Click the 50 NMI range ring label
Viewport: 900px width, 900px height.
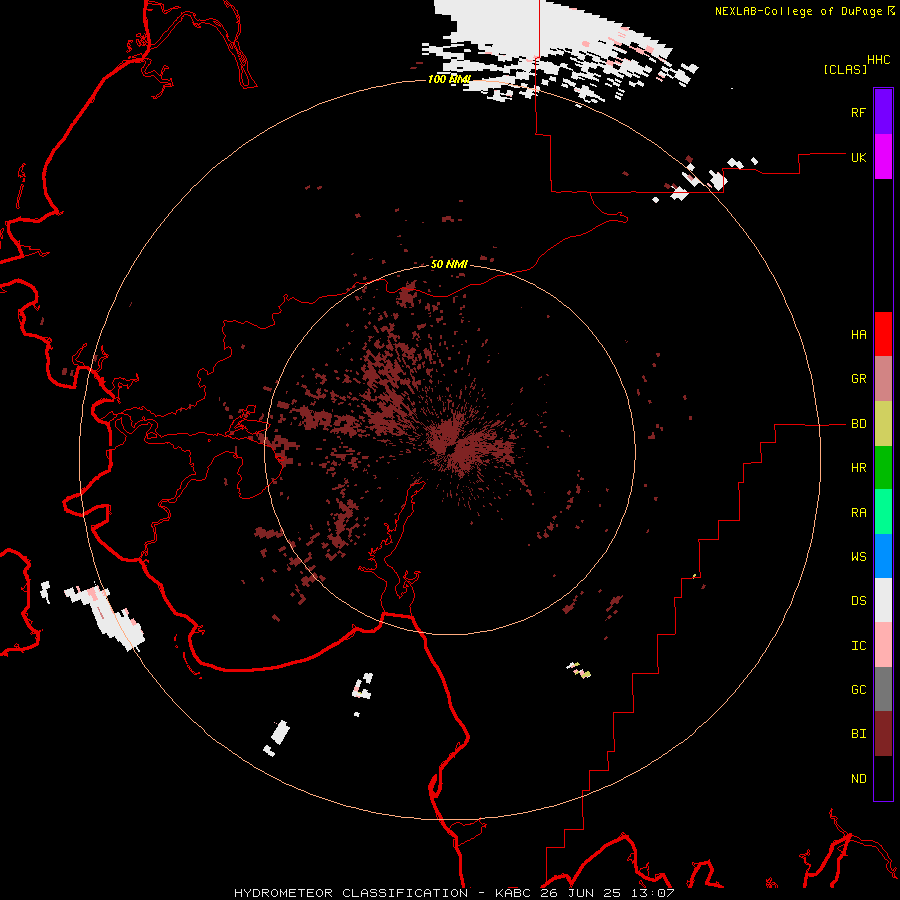449,264
